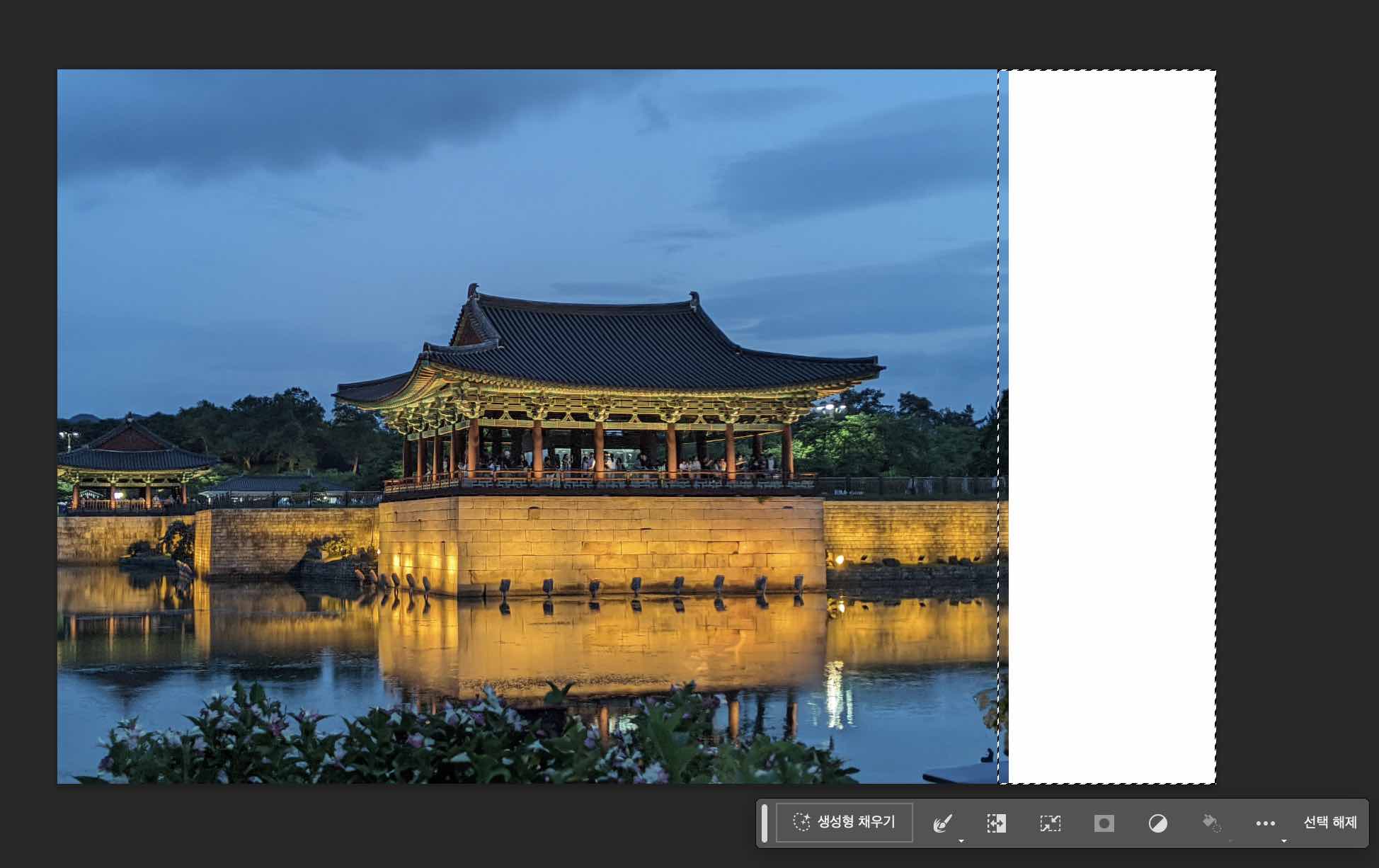Click the illuminated stone wall under the pavilion

coord(602,542)
